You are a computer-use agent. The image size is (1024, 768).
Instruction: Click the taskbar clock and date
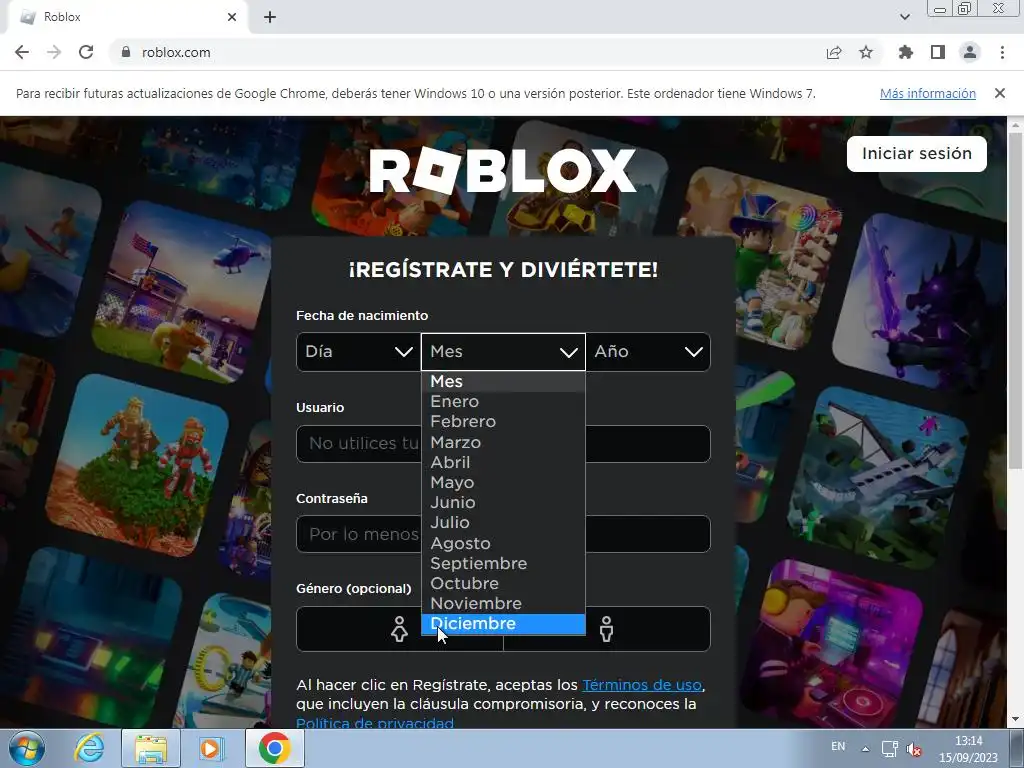pyautogui.click(x=968, y=749)
